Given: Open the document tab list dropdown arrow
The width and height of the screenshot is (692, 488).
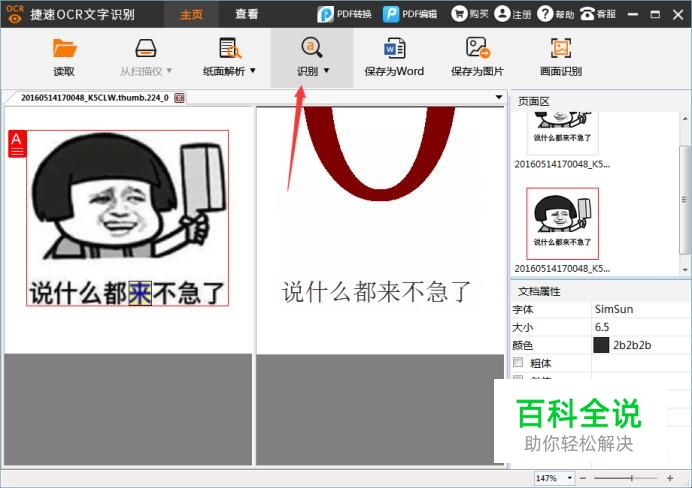Looking at the screenshot, I should click(x=499, y=97).
